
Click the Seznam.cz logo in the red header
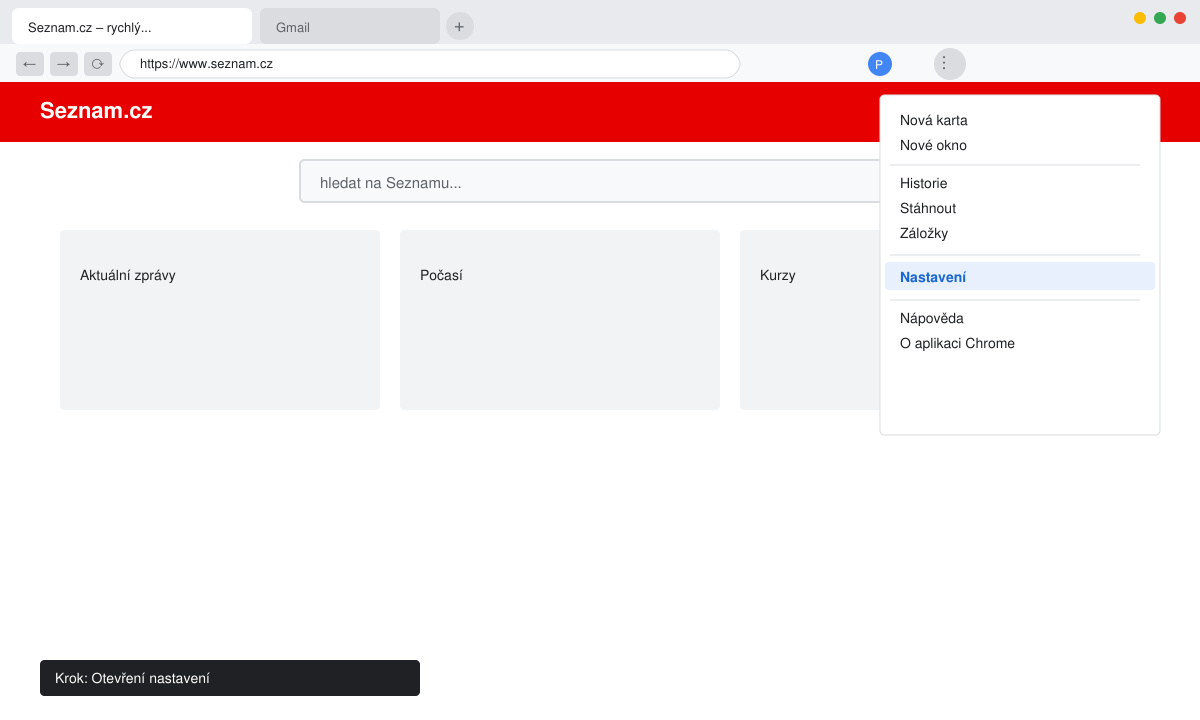pyautogui.click(x=96, y=111)
